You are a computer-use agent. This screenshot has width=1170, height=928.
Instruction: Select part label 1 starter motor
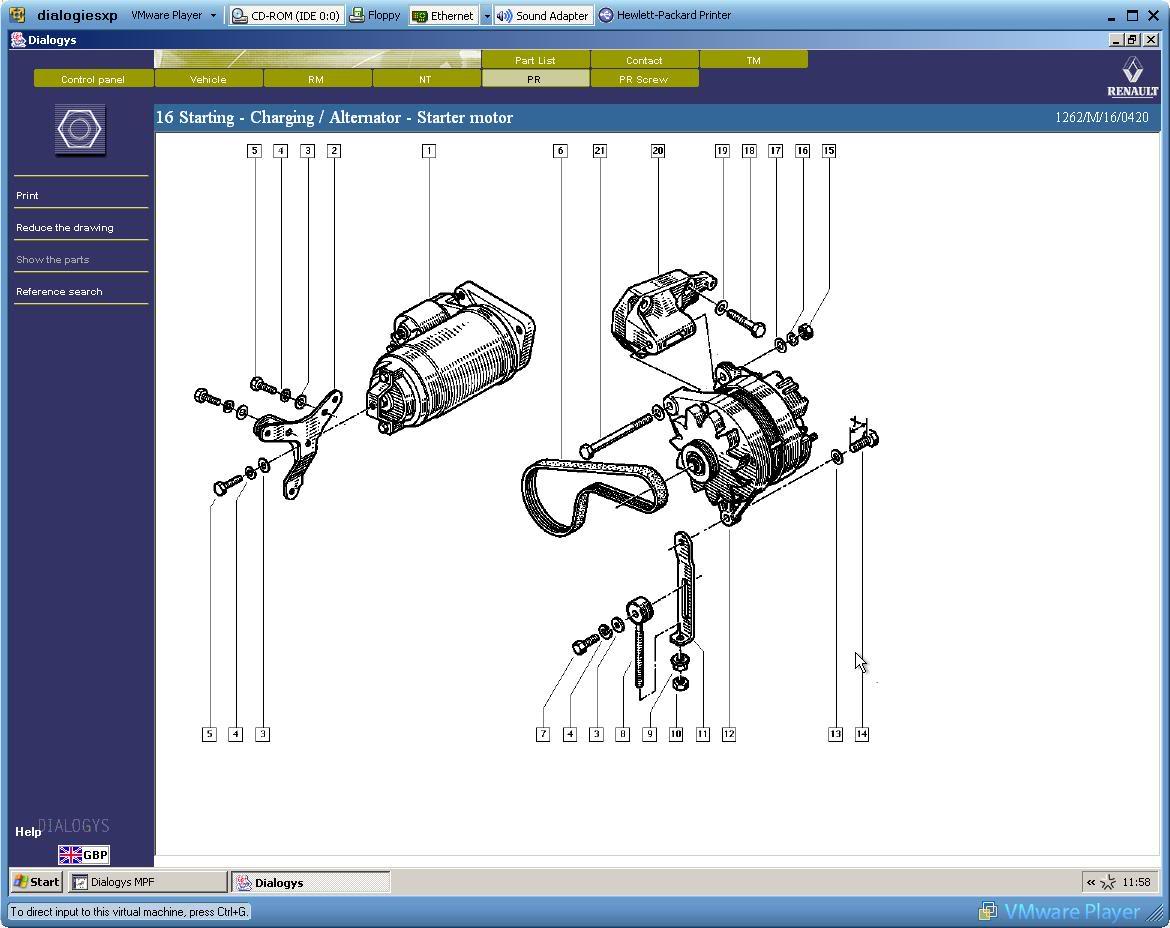click(x=429, y=151)
